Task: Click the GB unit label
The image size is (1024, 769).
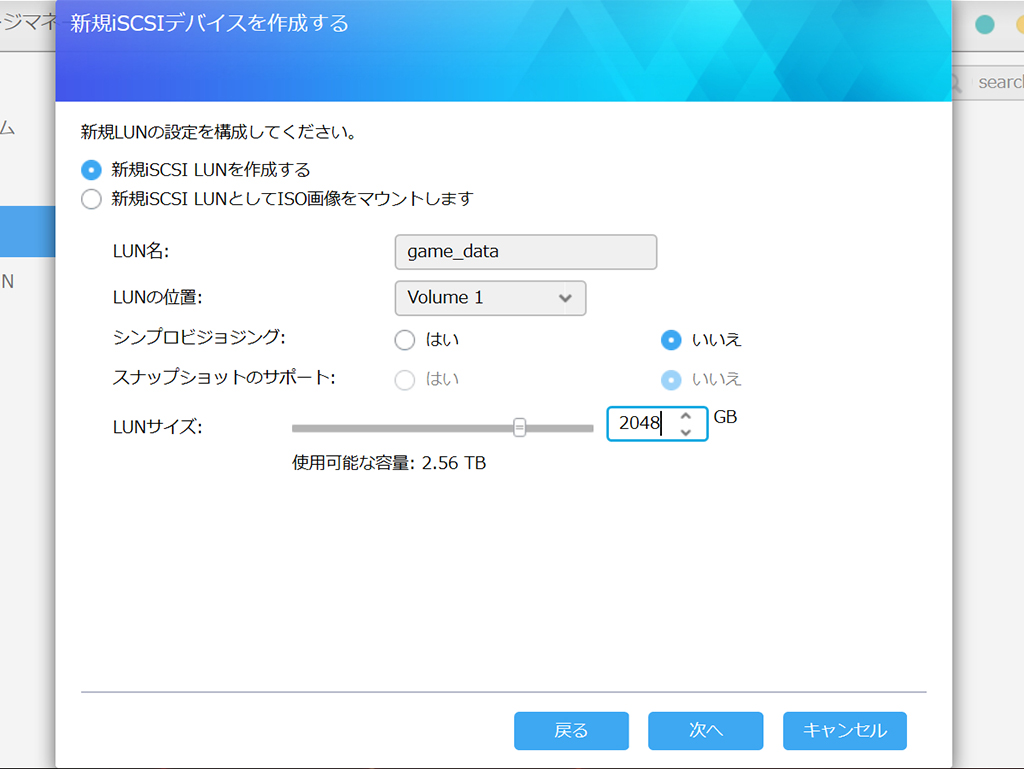Action: point(725,416)
